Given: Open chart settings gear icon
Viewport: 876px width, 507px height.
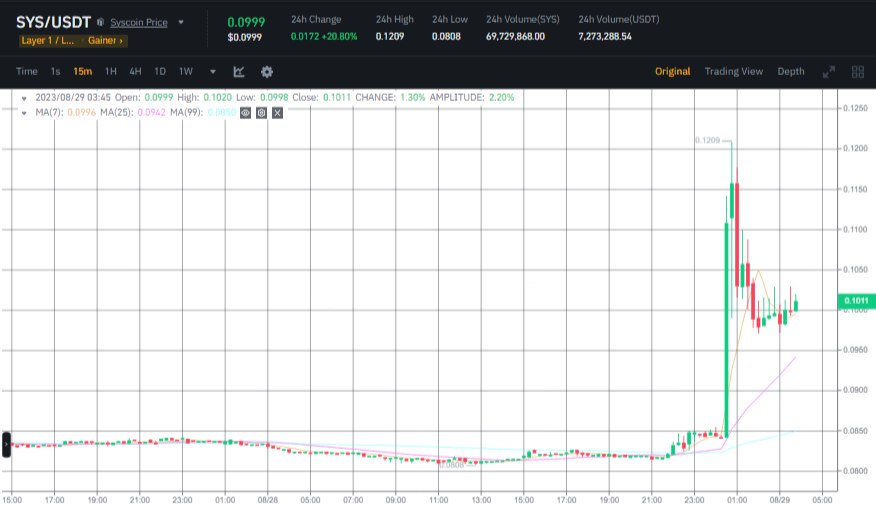Looking at the screenshot, I should click(267, 71).
